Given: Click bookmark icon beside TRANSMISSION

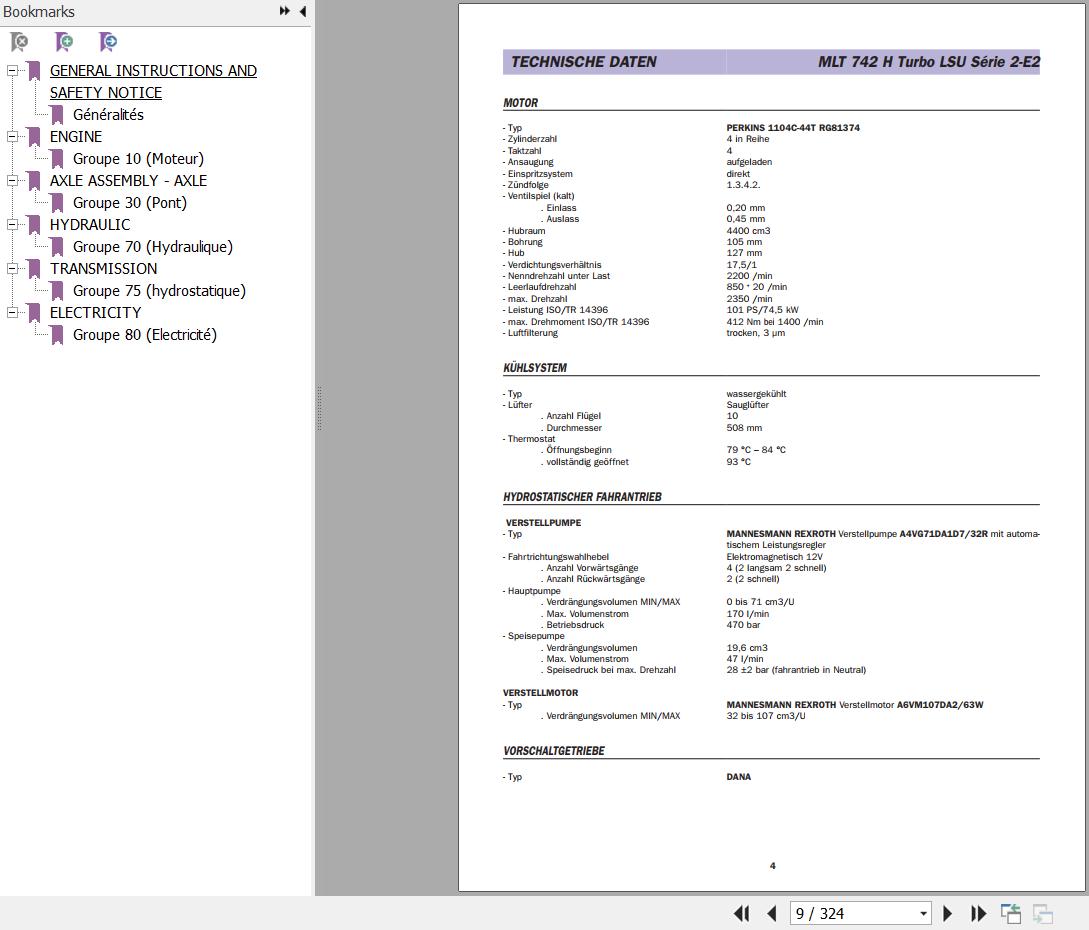Looking at the screenshot, I should point(34,269).
